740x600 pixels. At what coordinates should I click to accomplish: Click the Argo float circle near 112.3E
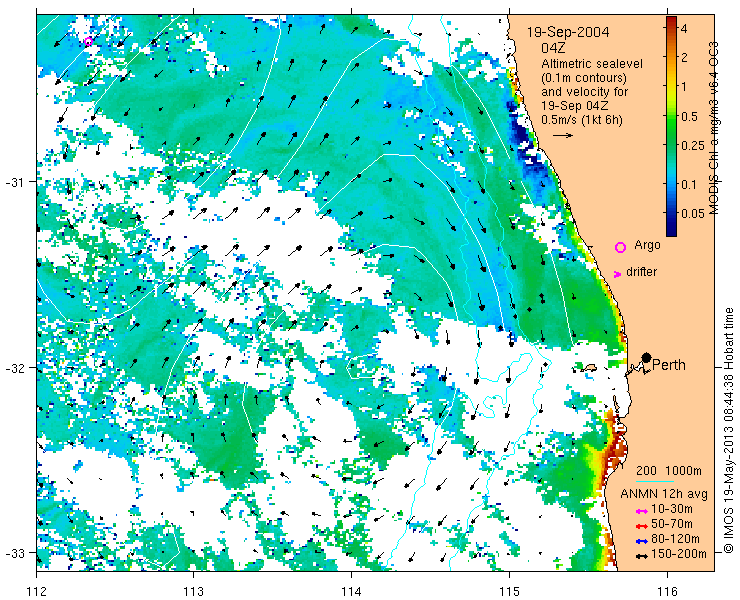pos(88,42)
